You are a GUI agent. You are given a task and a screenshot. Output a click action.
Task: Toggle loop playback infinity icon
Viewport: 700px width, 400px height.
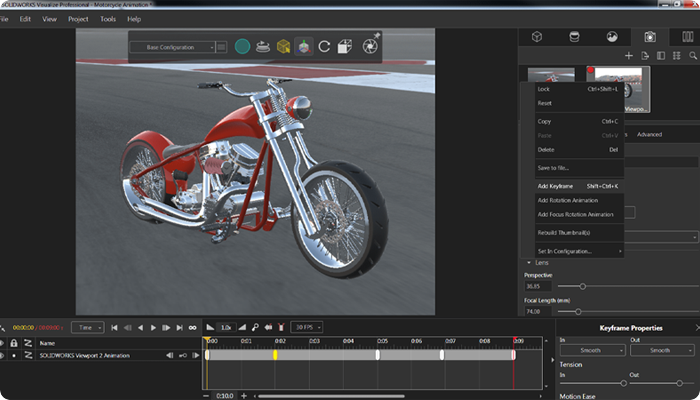coord(193,327)
